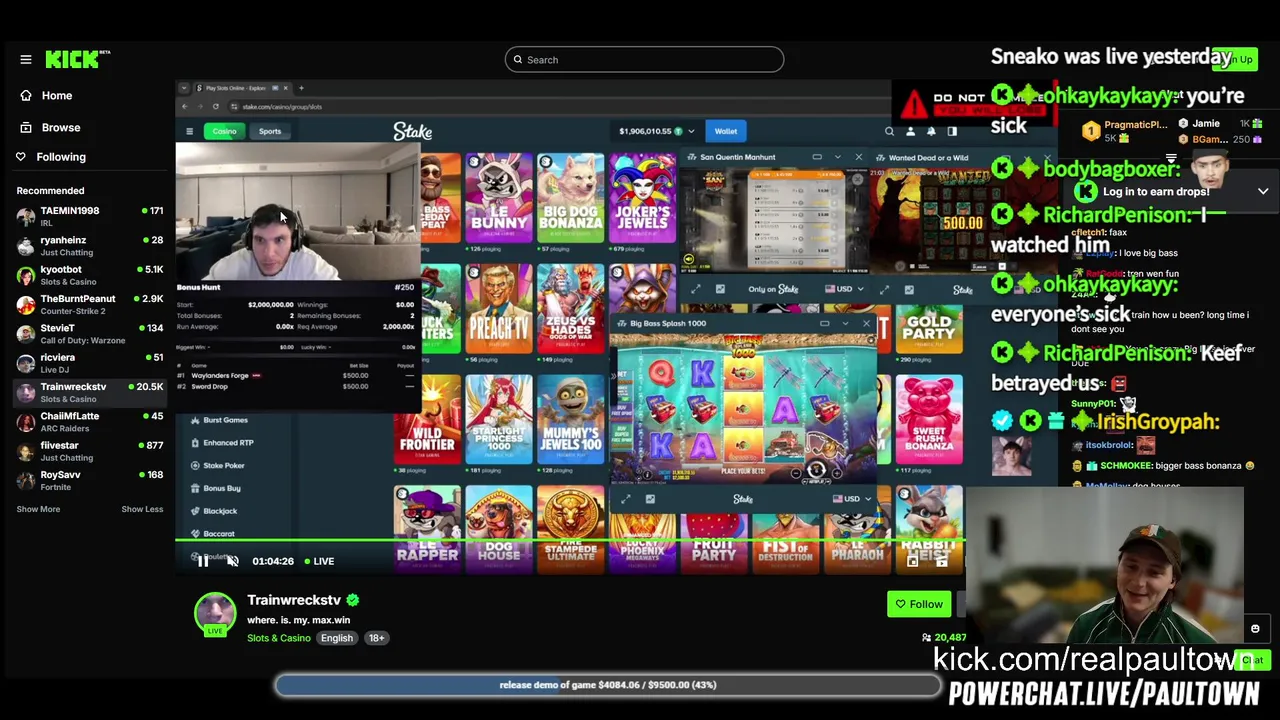This screenshot has height=720, width=1280.
Task: Click the Stake Wallet button
Action: click(x=726, y=131)
